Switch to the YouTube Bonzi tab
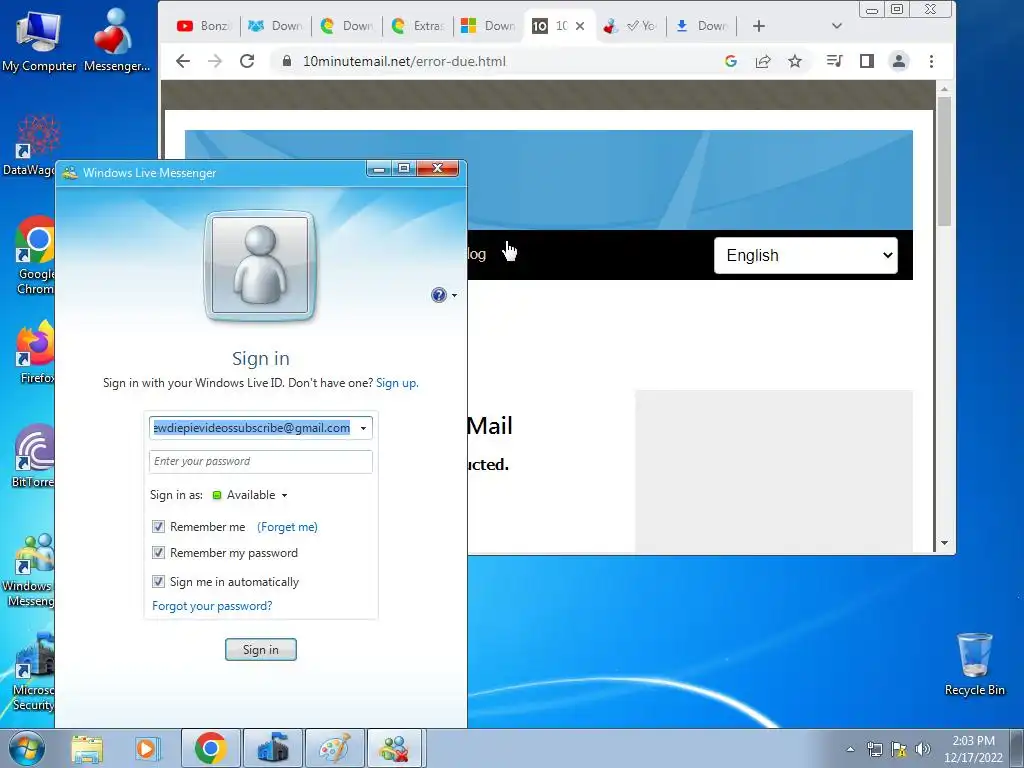This screenshot has width=1024, height=768. pyautogui.click(x=204, y=26)
